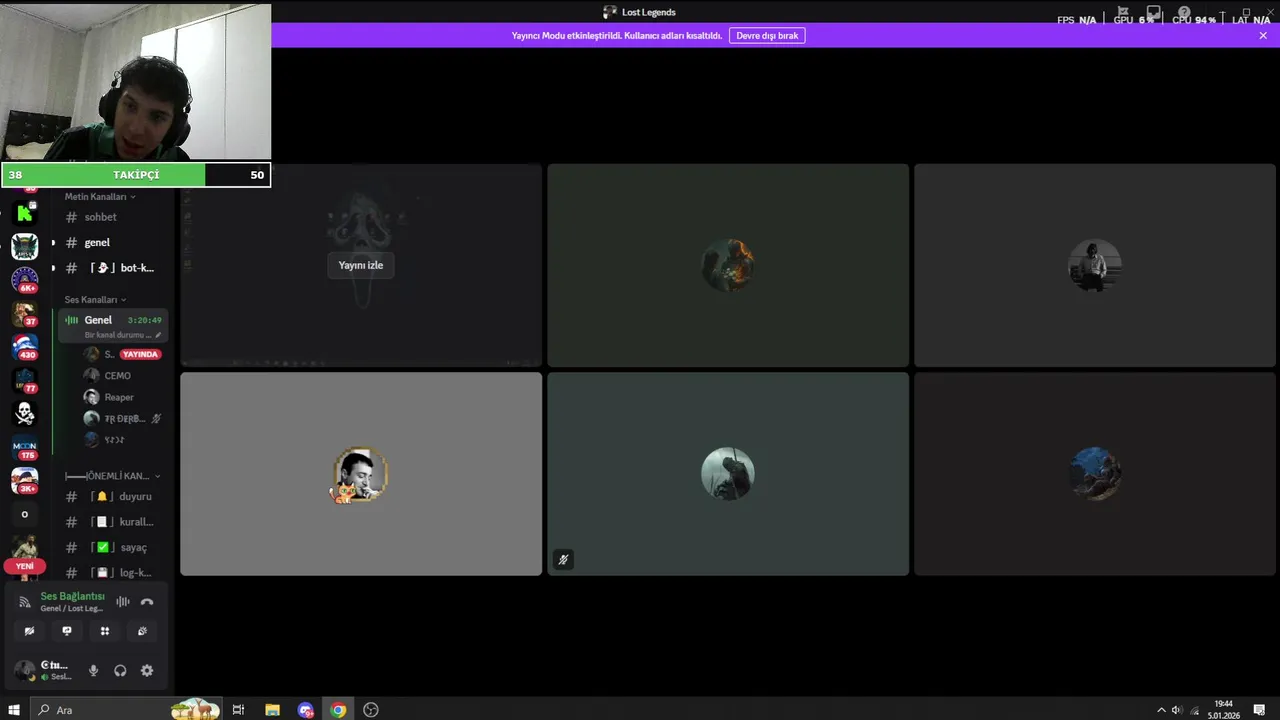Viewport: 1280px width, 720px height.
Task: Switch to Discord in the taskbar
Action: [305, 710]
